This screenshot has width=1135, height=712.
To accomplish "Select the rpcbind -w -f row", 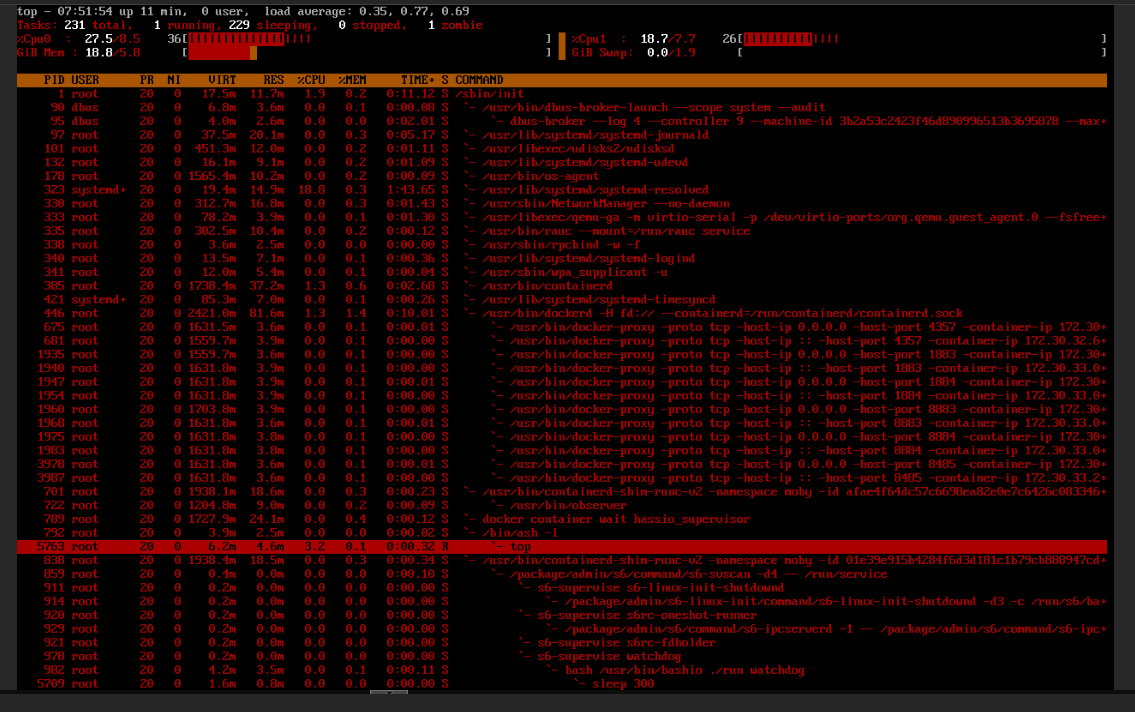I will pyautogui.click(x=562, y=245).
